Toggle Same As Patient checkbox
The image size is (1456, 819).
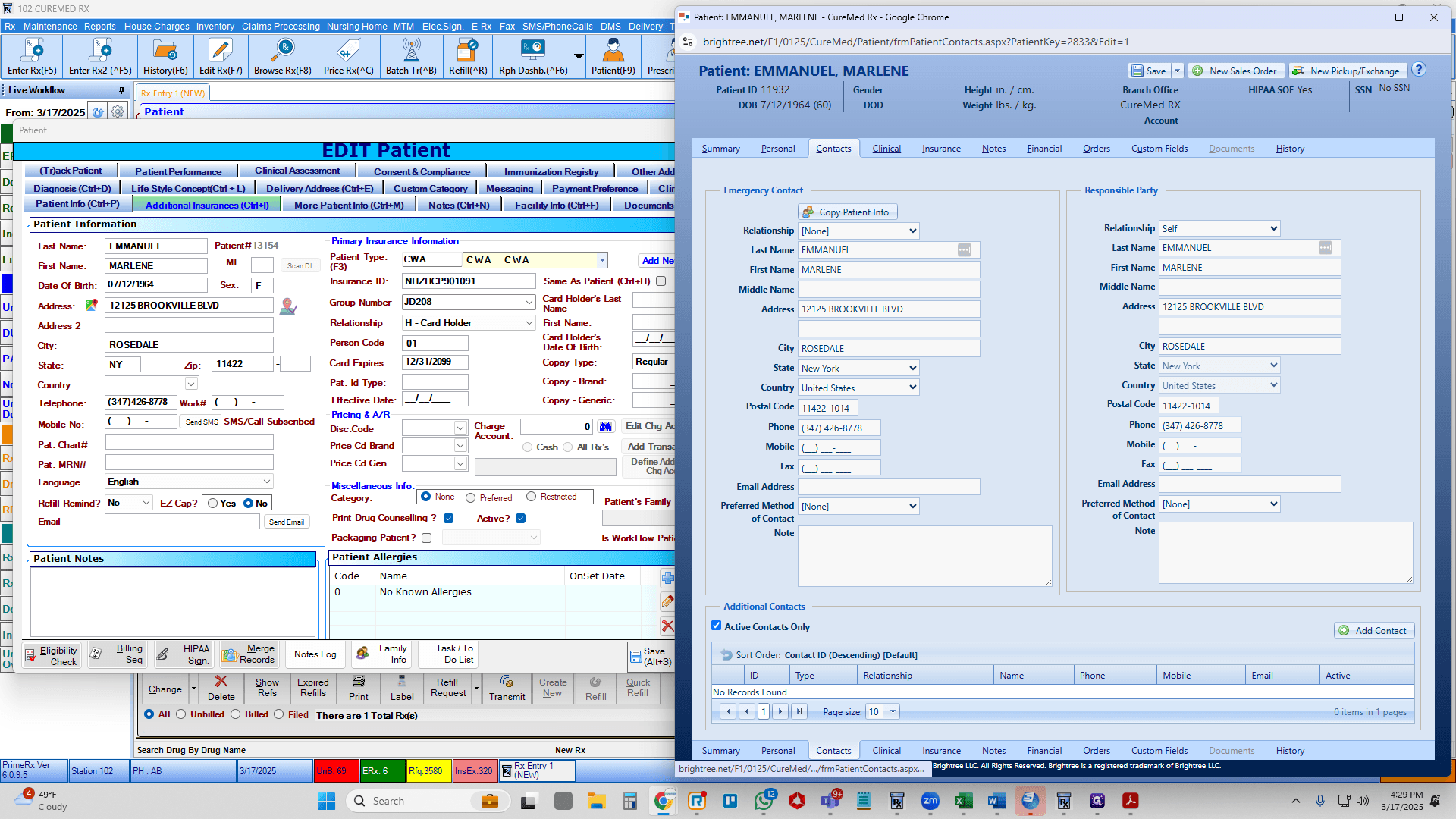pos(661,281)
